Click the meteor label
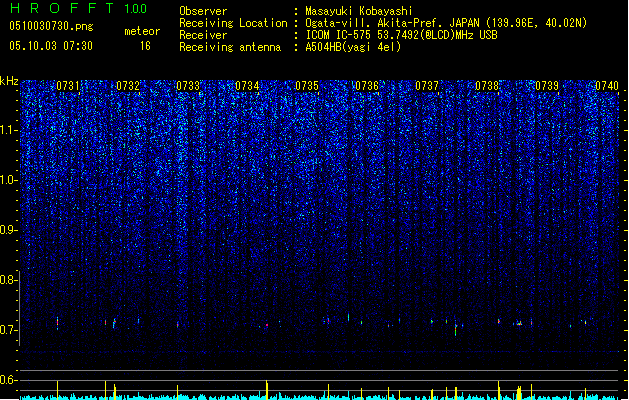629x400 pixels. (x=142, y=31)
